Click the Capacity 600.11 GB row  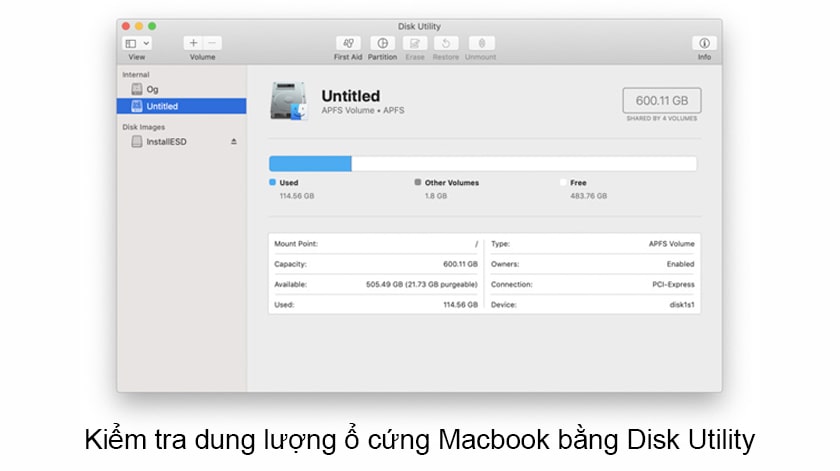pyautogui.click(x=376, y=264)
